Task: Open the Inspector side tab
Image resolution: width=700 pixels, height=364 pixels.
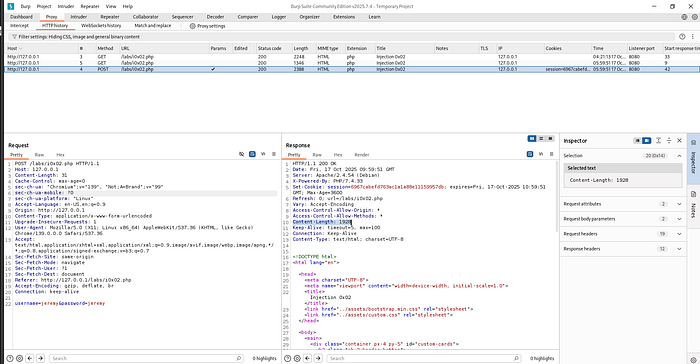Action: (693, 159)
